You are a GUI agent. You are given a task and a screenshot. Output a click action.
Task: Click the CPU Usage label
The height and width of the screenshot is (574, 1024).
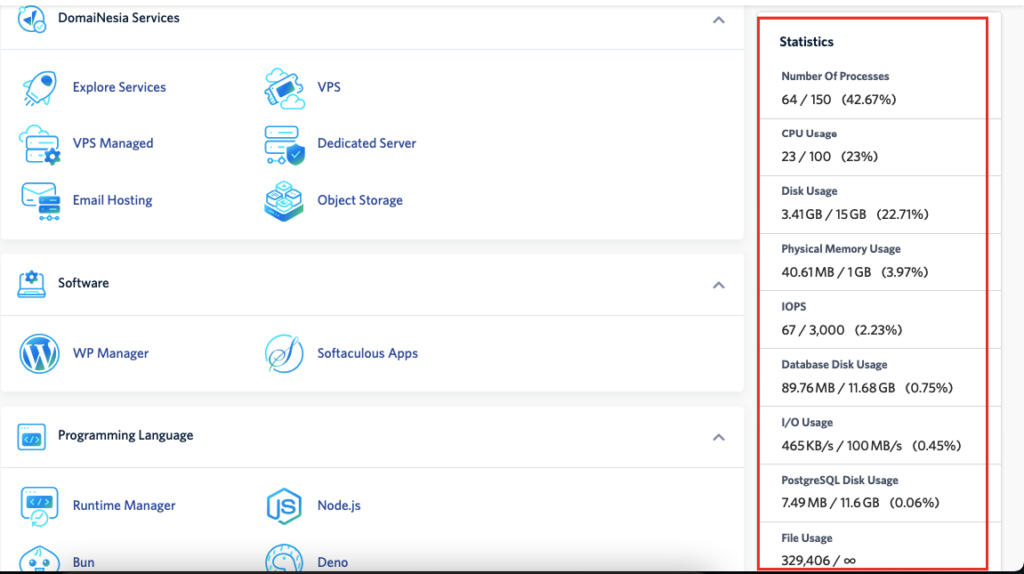click(809, 134)
